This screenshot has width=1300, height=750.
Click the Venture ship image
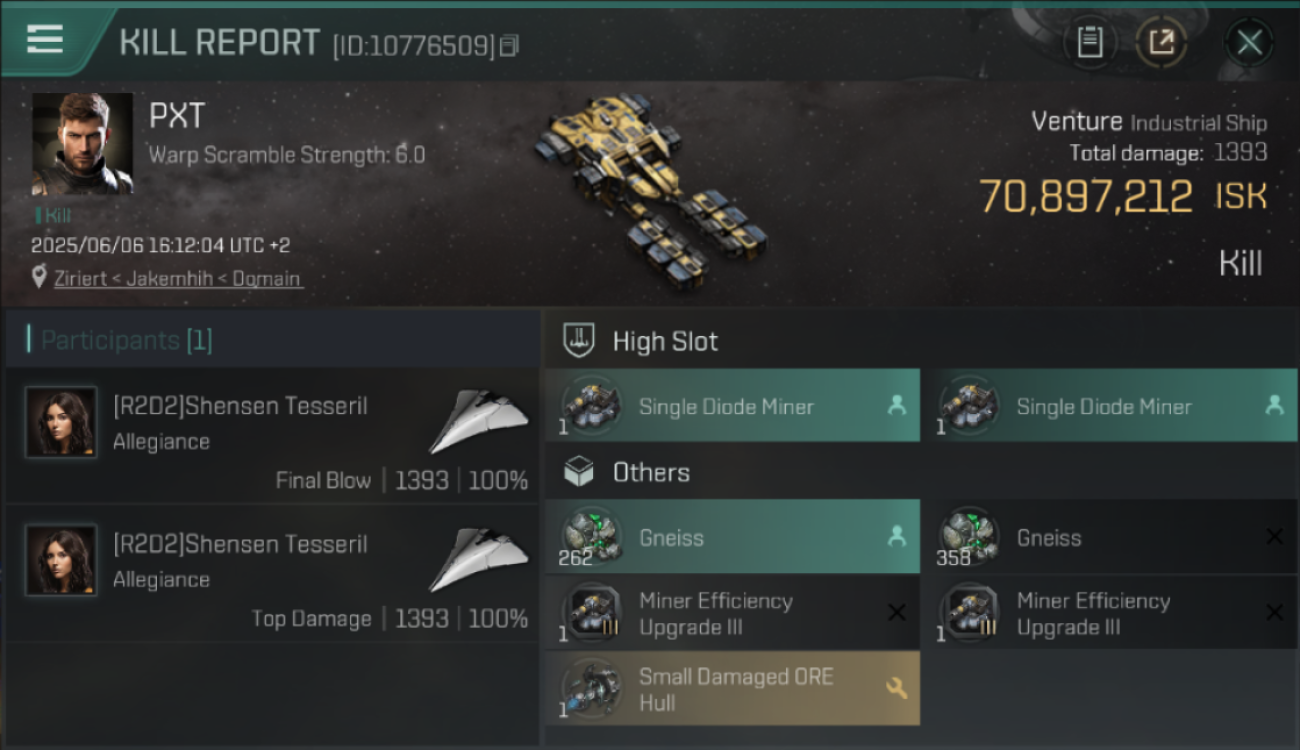[650, 190]
